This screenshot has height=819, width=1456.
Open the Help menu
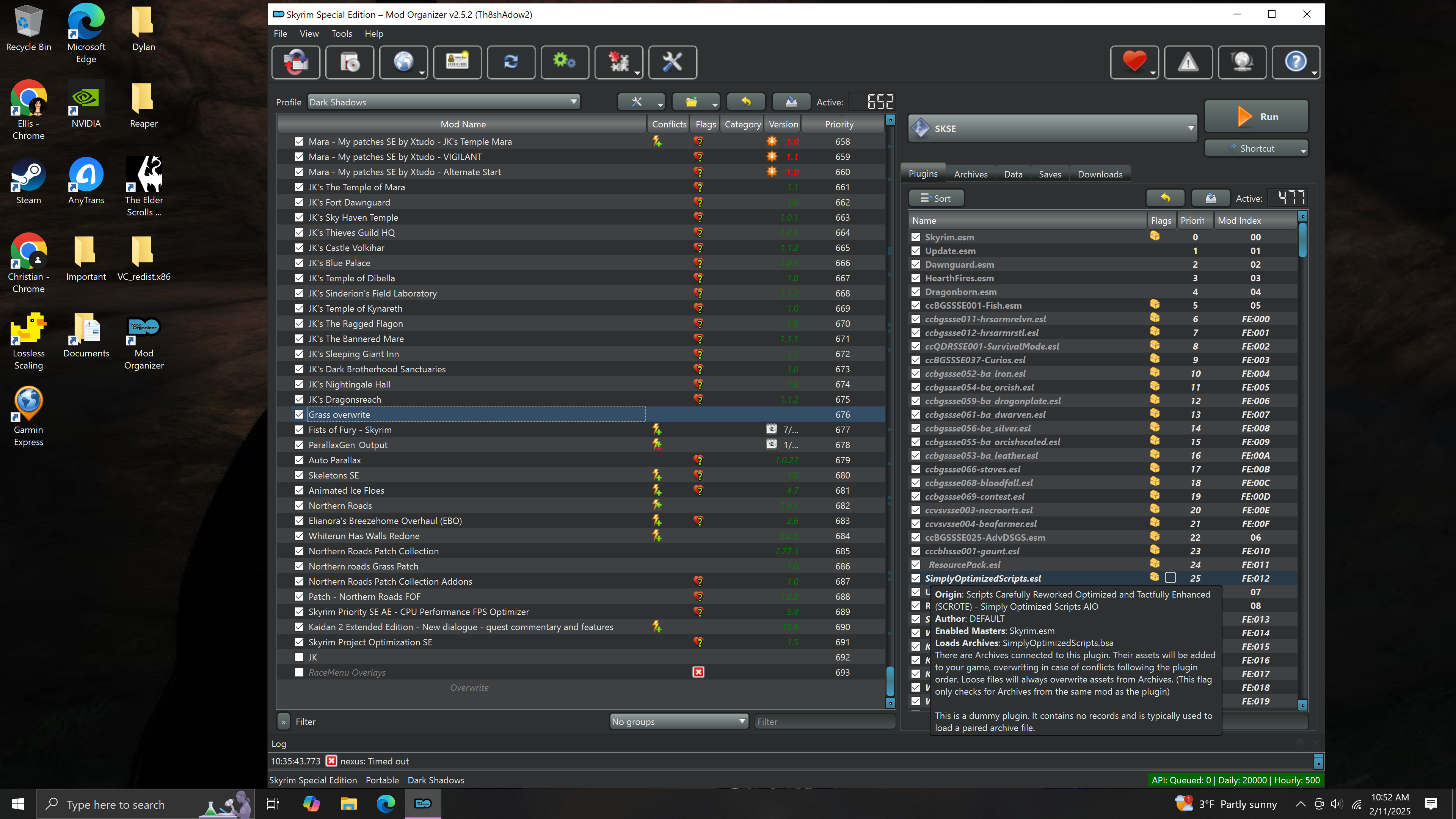pos(373,33)
